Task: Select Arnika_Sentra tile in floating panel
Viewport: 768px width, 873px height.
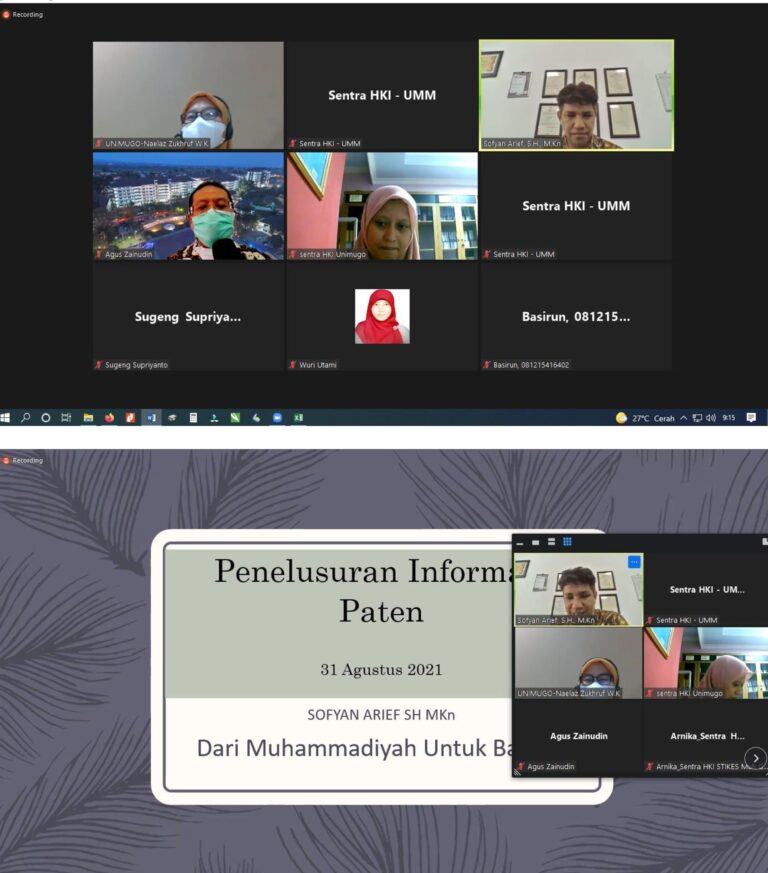Action: click(706, 737)
